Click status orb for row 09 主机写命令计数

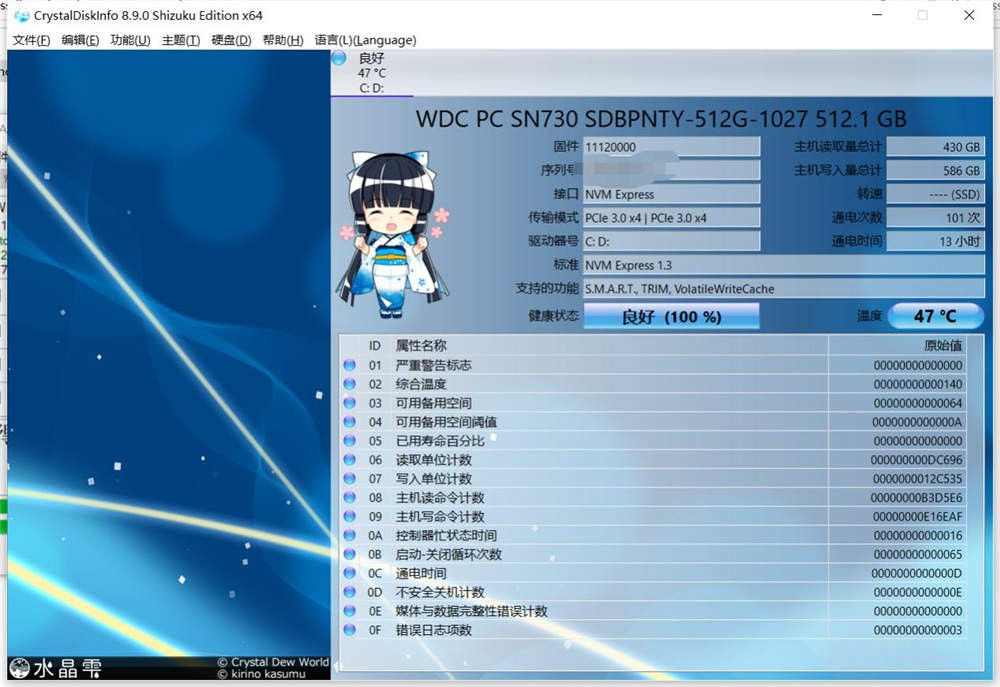[349, 516]
